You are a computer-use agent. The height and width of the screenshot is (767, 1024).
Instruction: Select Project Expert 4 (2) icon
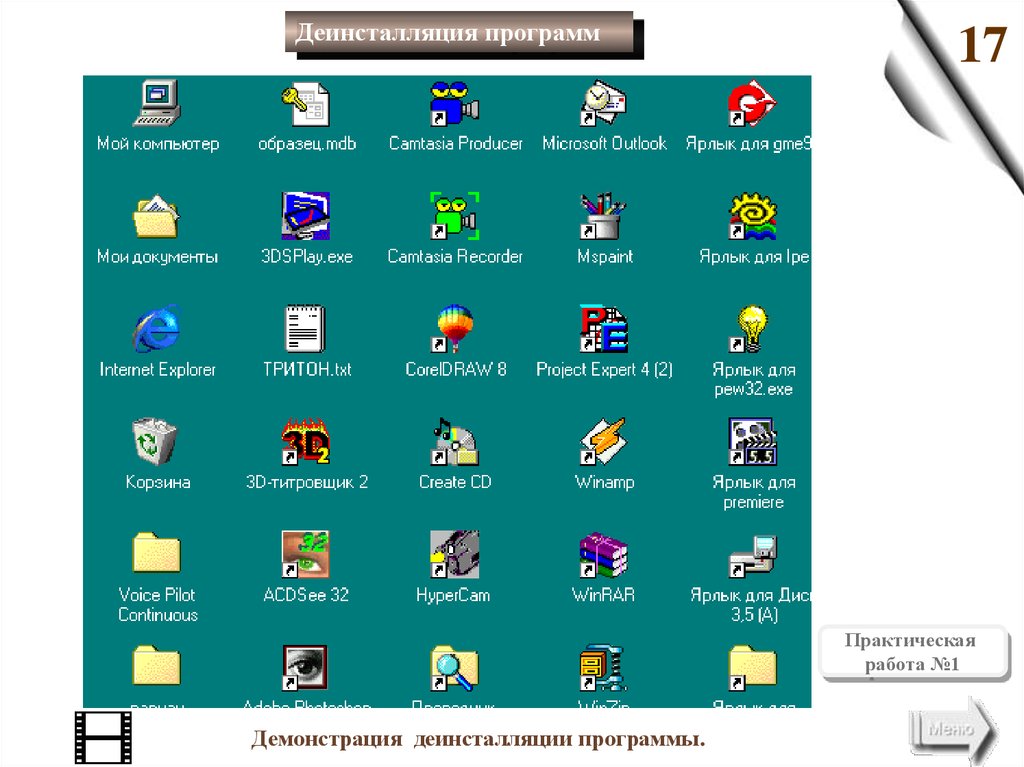click(x=604, y=329)
